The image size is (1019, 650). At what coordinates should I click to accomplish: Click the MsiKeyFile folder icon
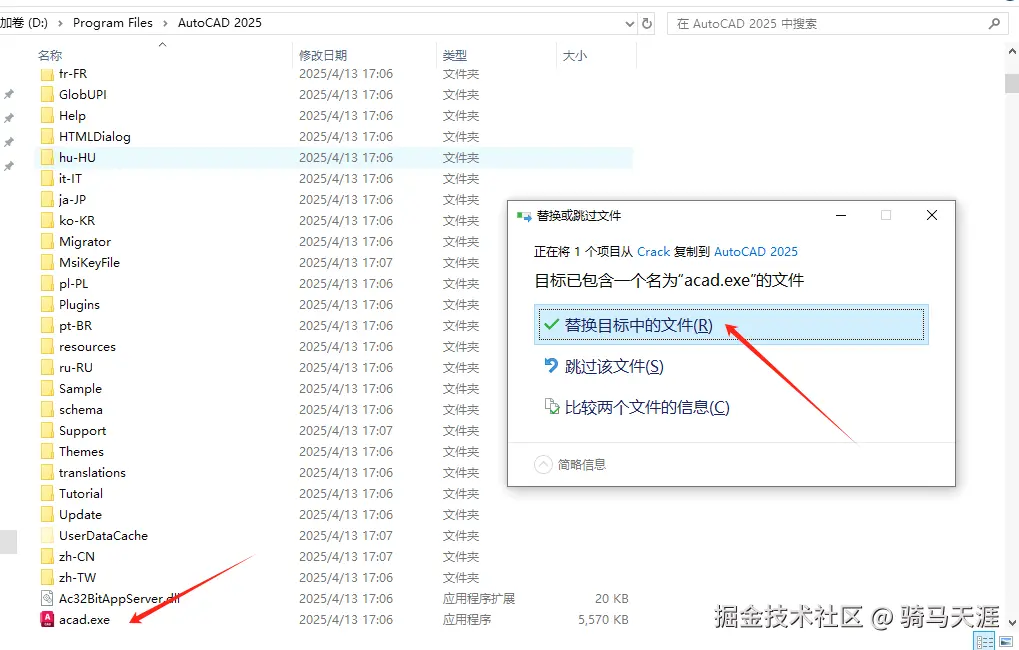(x=47, y=263)
